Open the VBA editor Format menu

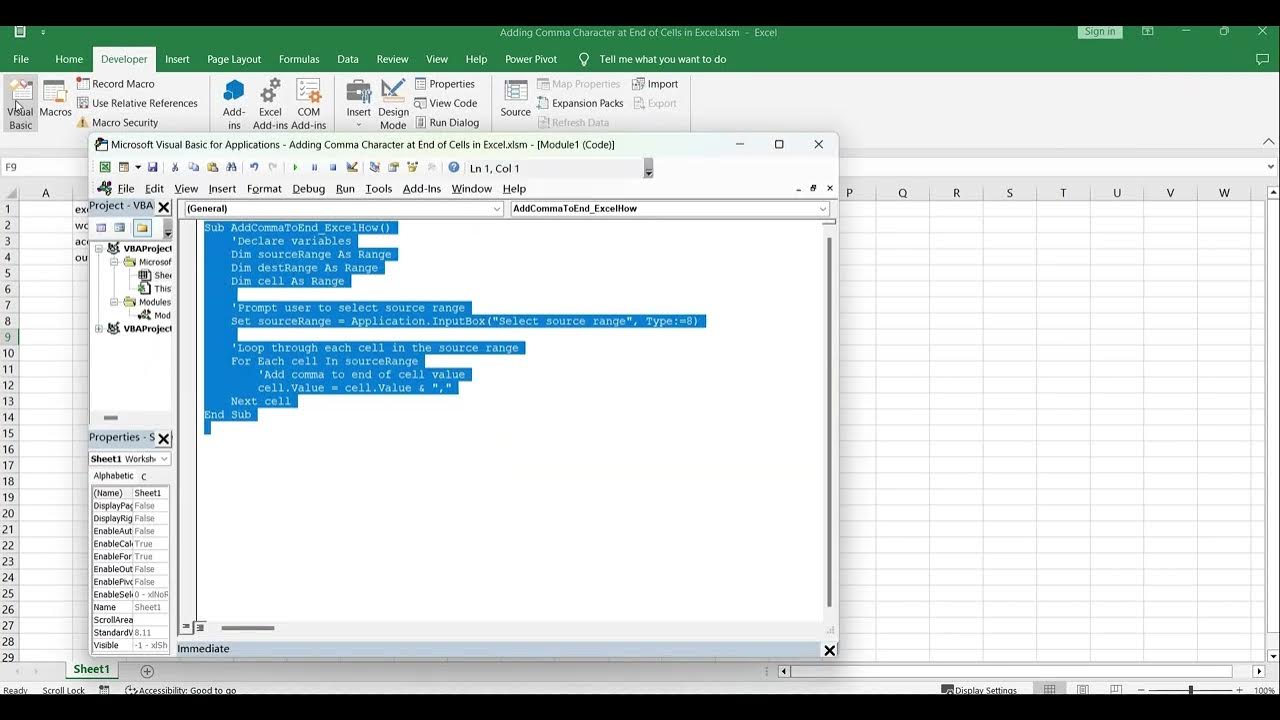point(264,188)
